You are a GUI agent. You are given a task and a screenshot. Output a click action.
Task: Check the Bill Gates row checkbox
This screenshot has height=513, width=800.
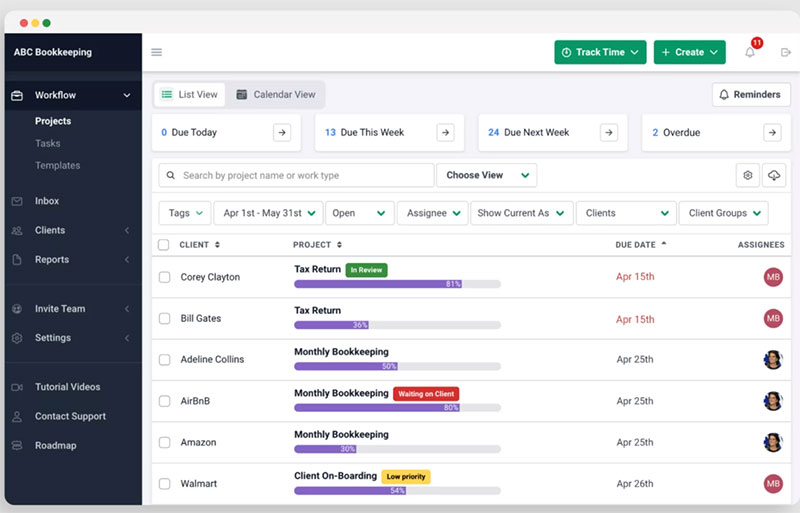(164, 319)
